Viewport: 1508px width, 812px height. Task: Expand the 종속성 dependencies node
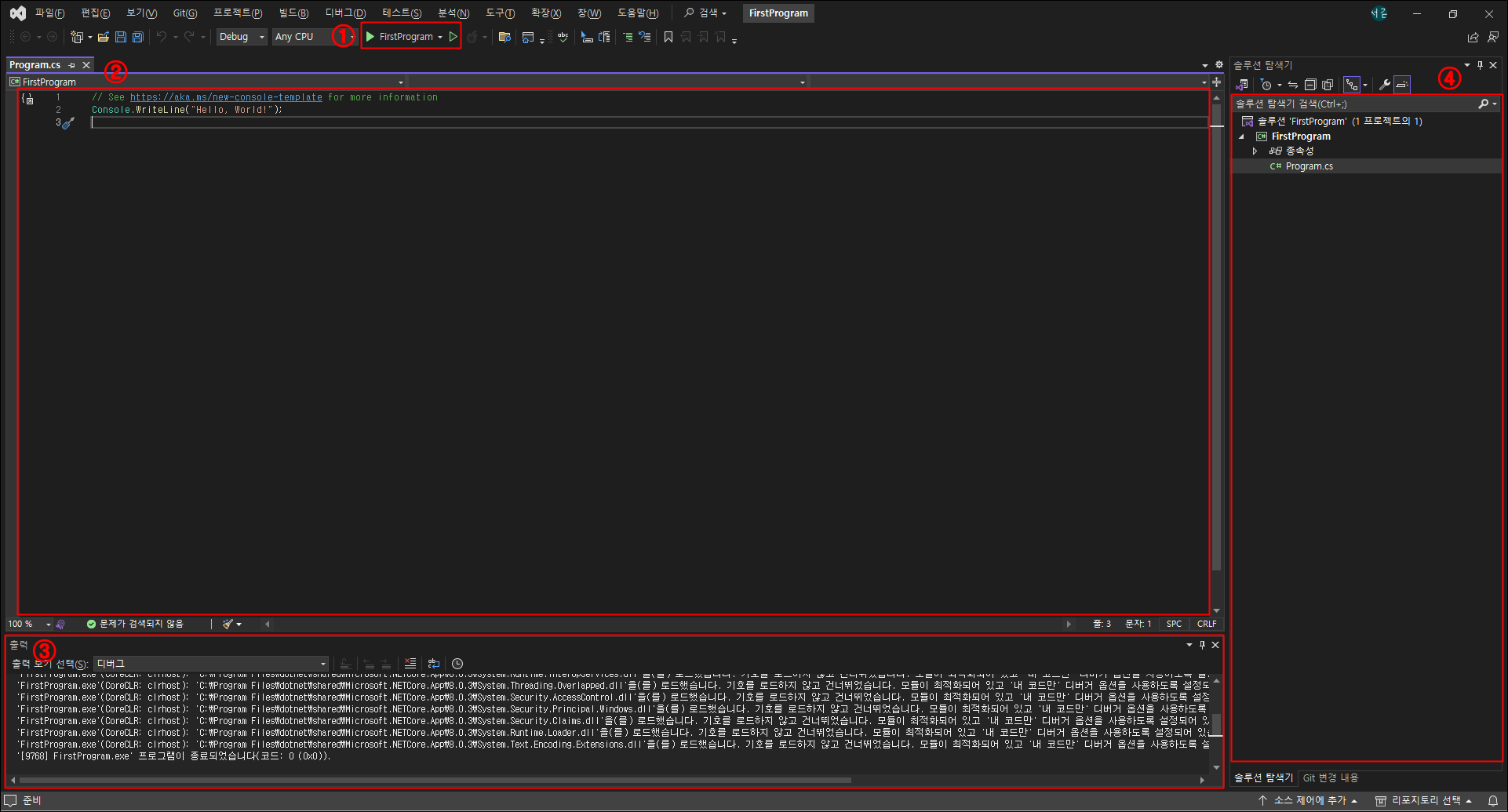(x=1255, y=151)
